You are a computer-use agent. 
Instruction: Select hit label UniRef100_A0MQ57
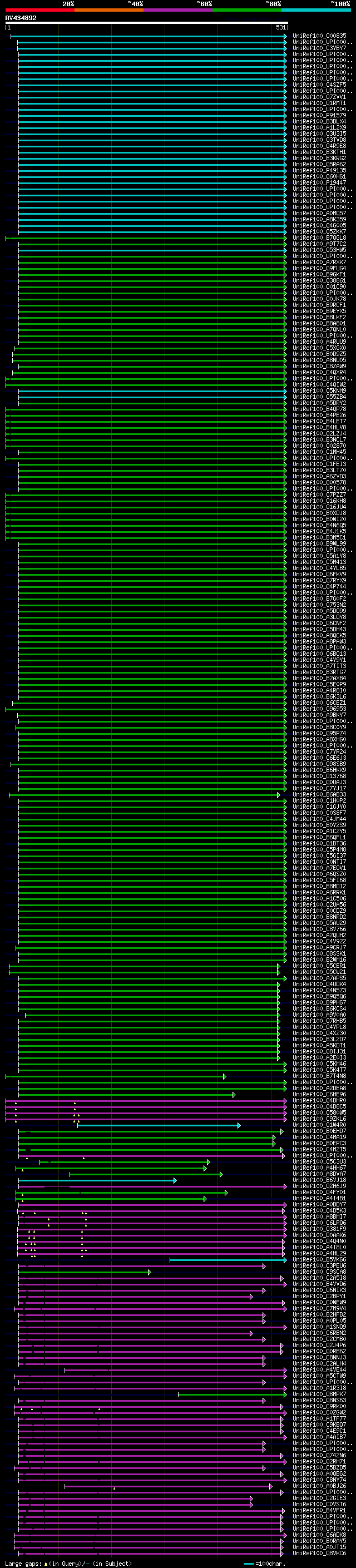click(x=319, y=213)
